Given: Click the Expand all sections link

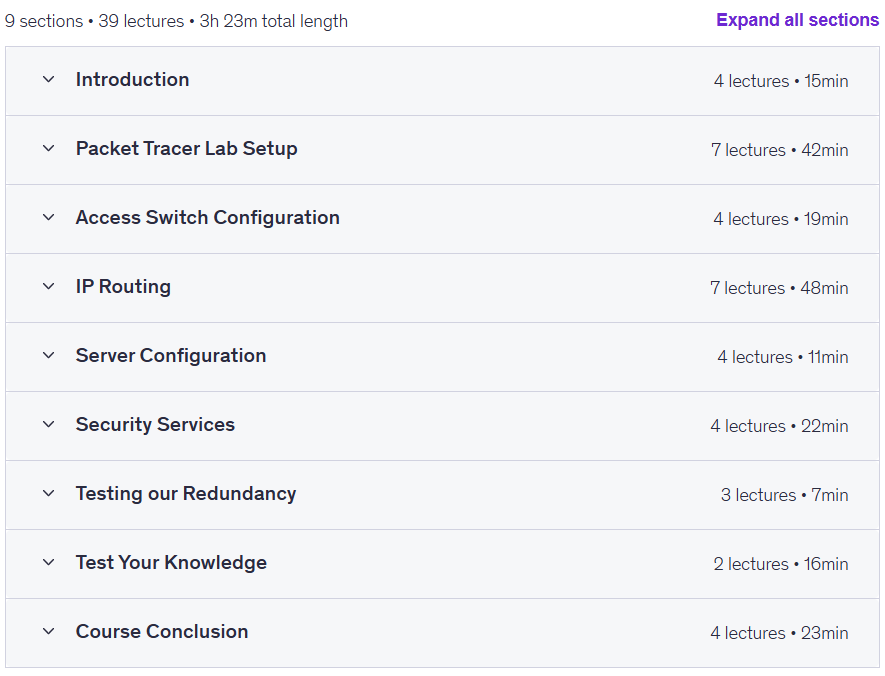Looking at the screenshot, I should point(797,20).
